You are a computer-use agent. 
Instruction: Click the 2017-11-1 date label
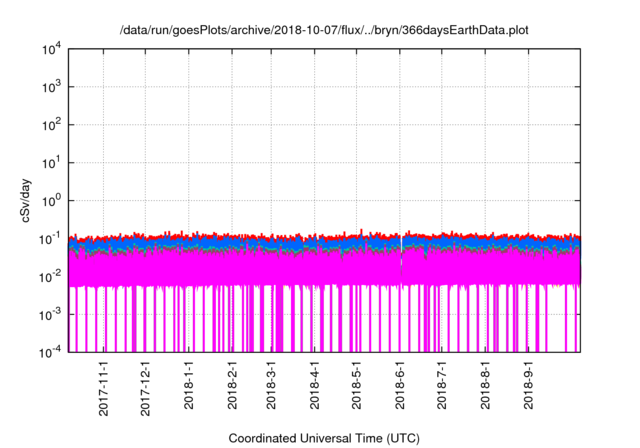tap(104, 388)
